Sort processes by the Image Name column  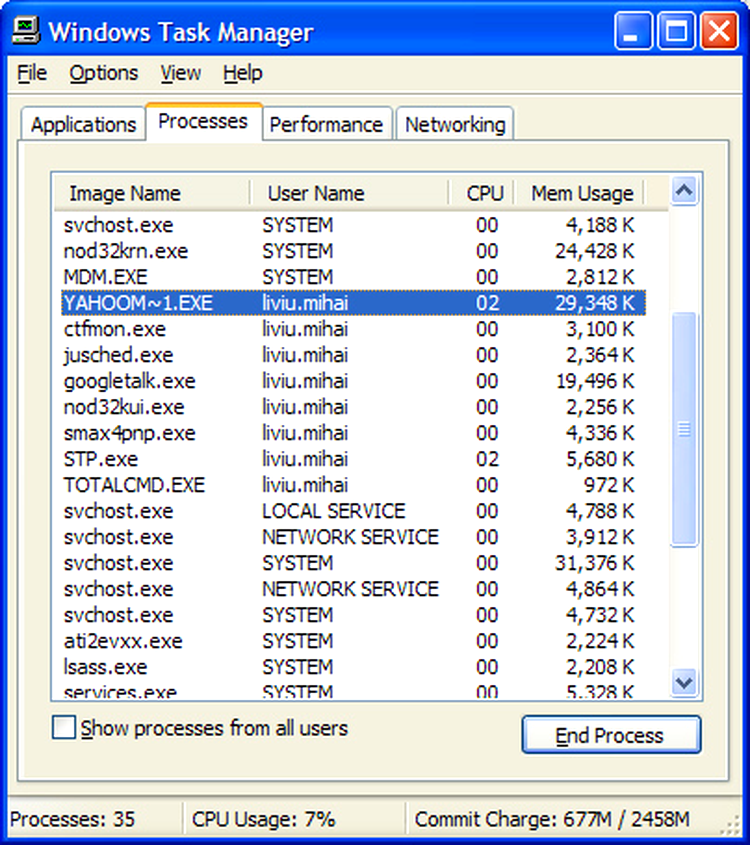click(x=125, y=193)
